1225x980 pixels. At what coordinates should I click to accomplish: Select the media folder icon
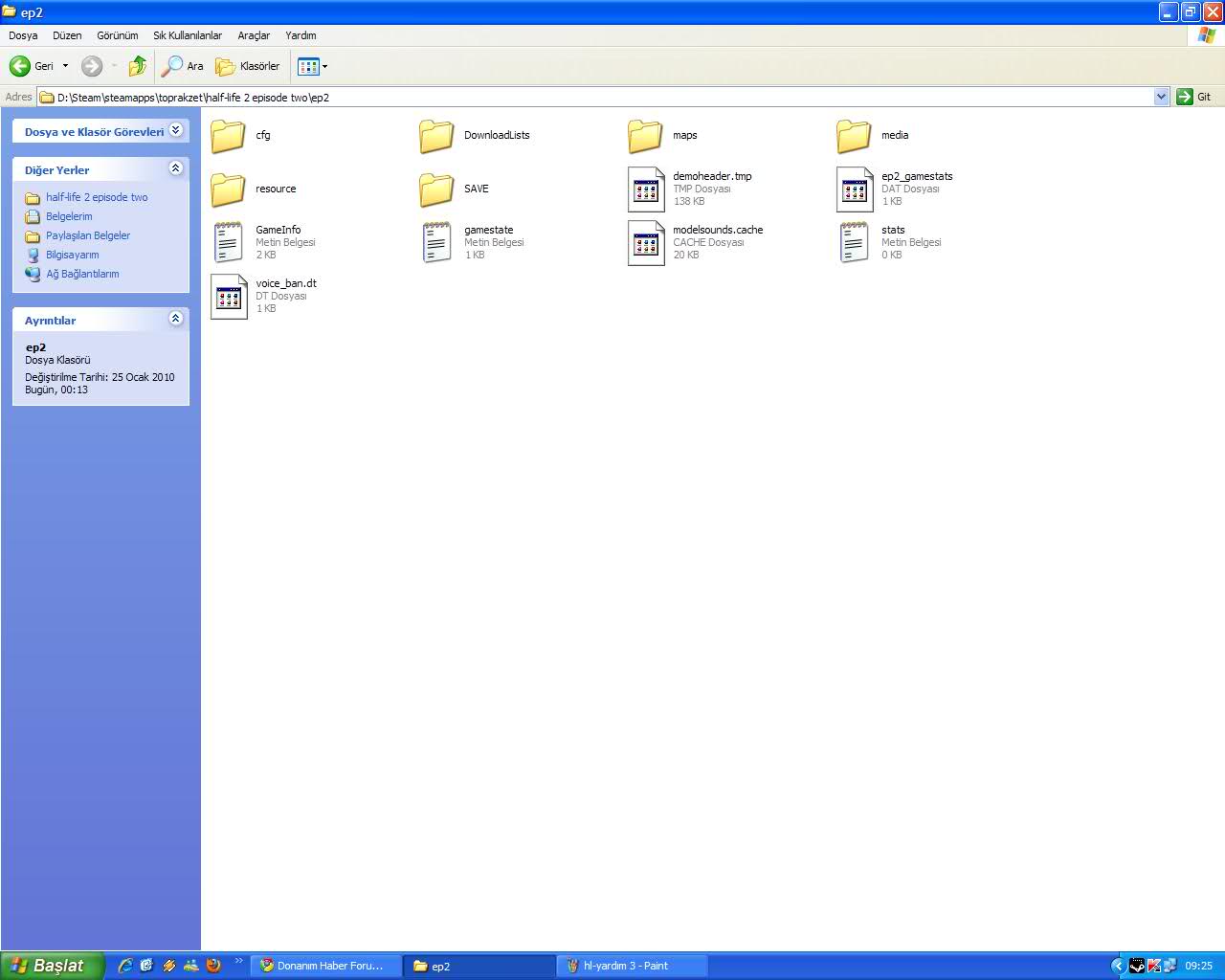854,136
